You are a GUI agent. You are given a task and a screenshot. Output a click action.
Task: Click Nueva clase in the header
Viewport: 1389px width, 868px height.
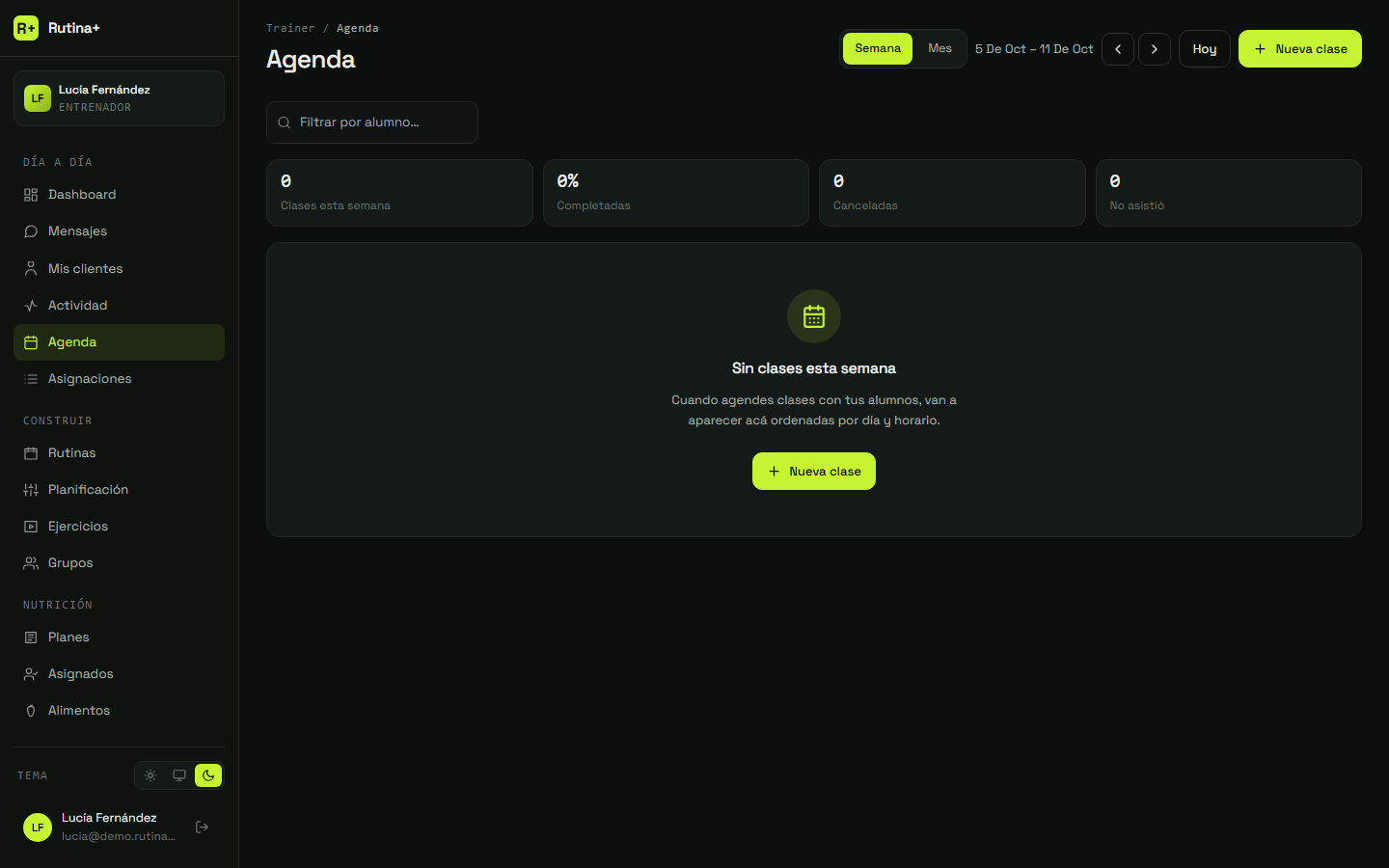click(1300, 49)
